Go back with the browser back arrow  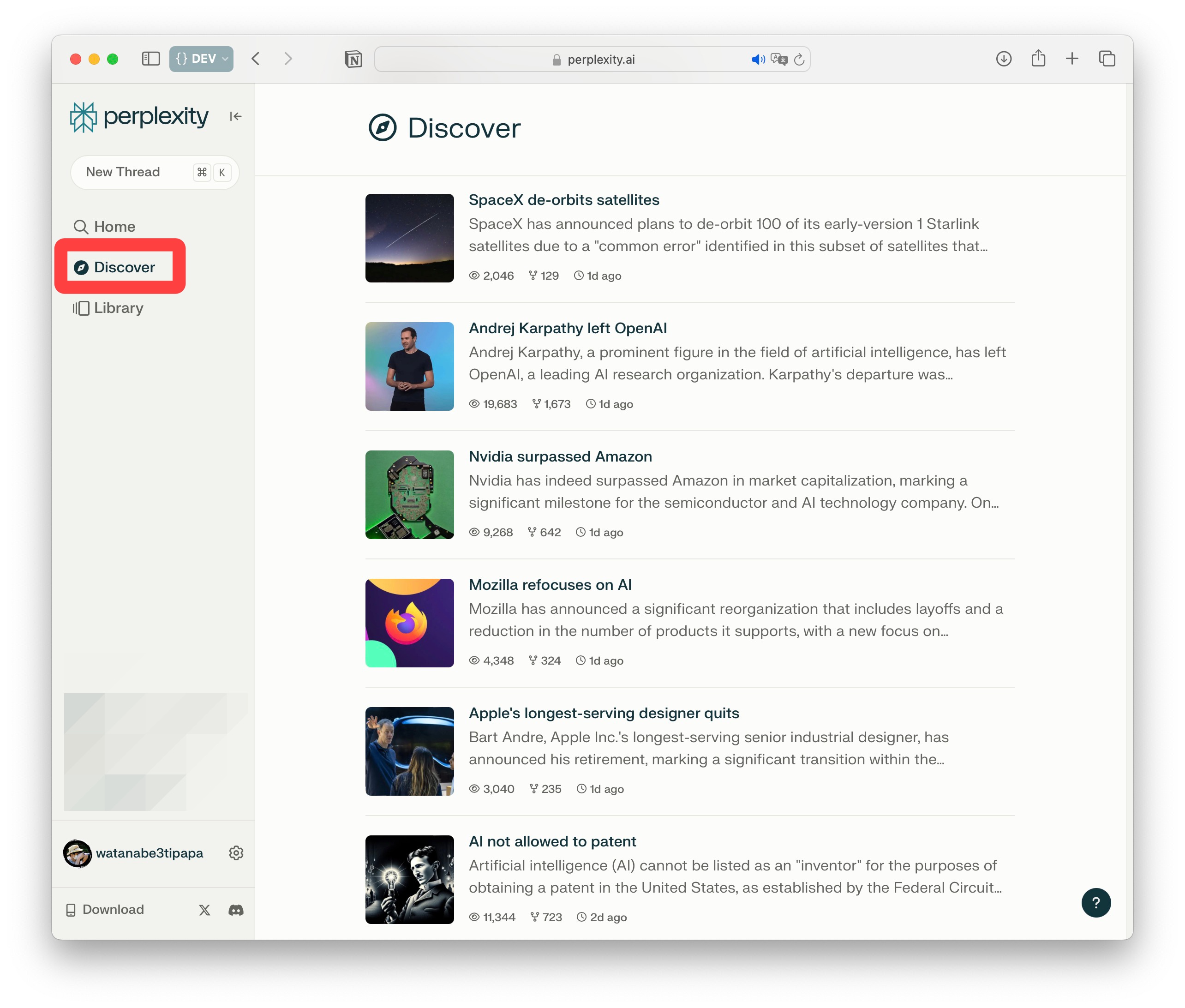[x=256, y=59]
